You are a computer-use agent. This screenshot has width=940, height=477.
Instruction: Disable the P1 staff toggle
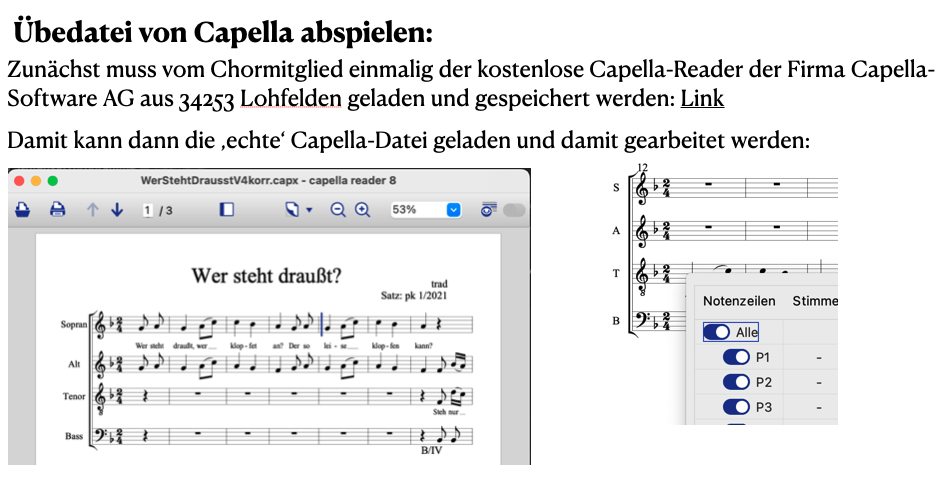[x=735, y=357]
